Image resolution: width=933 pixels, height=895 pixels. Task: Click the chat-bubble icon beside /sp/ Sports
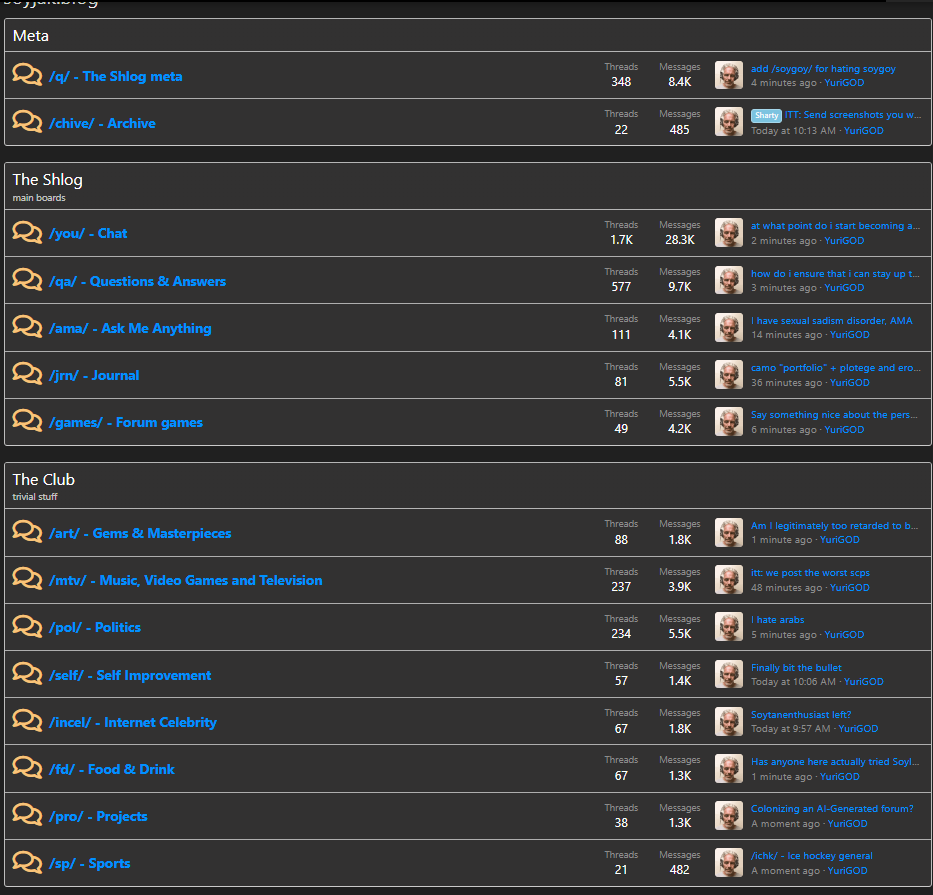point(27,862)
